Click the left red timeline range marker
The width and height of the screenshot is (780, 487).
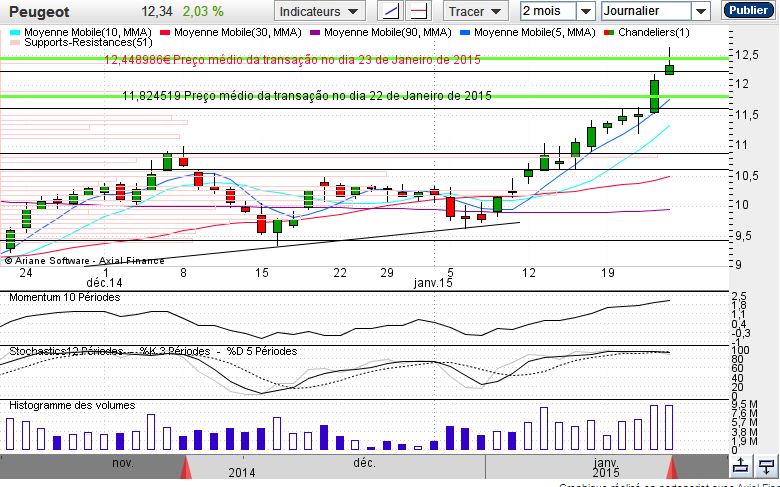(186, 468)
